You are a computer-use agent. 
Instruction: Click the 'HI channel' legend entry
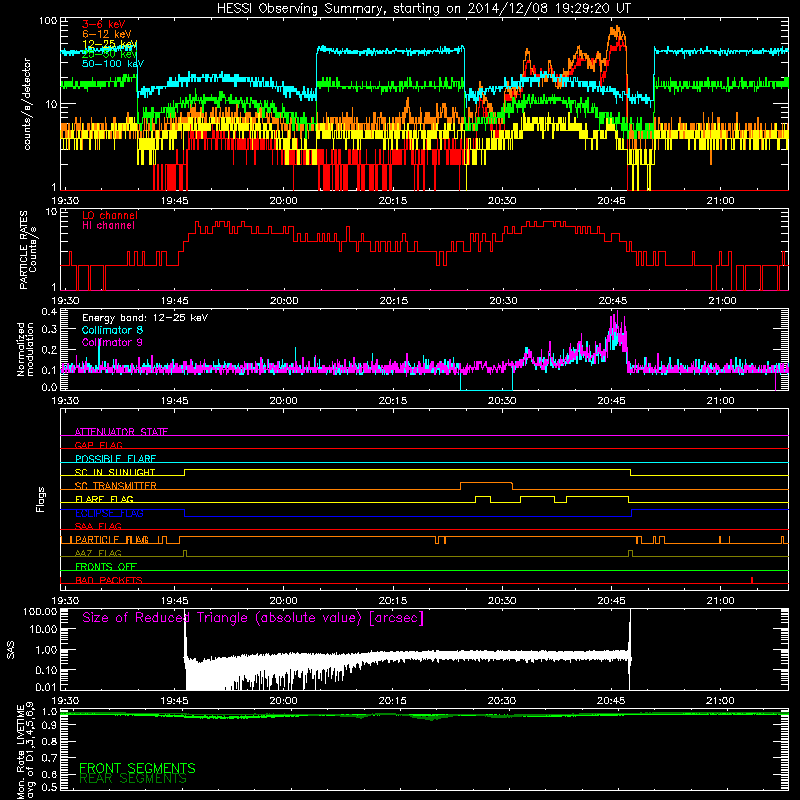[x=108, y=226]
